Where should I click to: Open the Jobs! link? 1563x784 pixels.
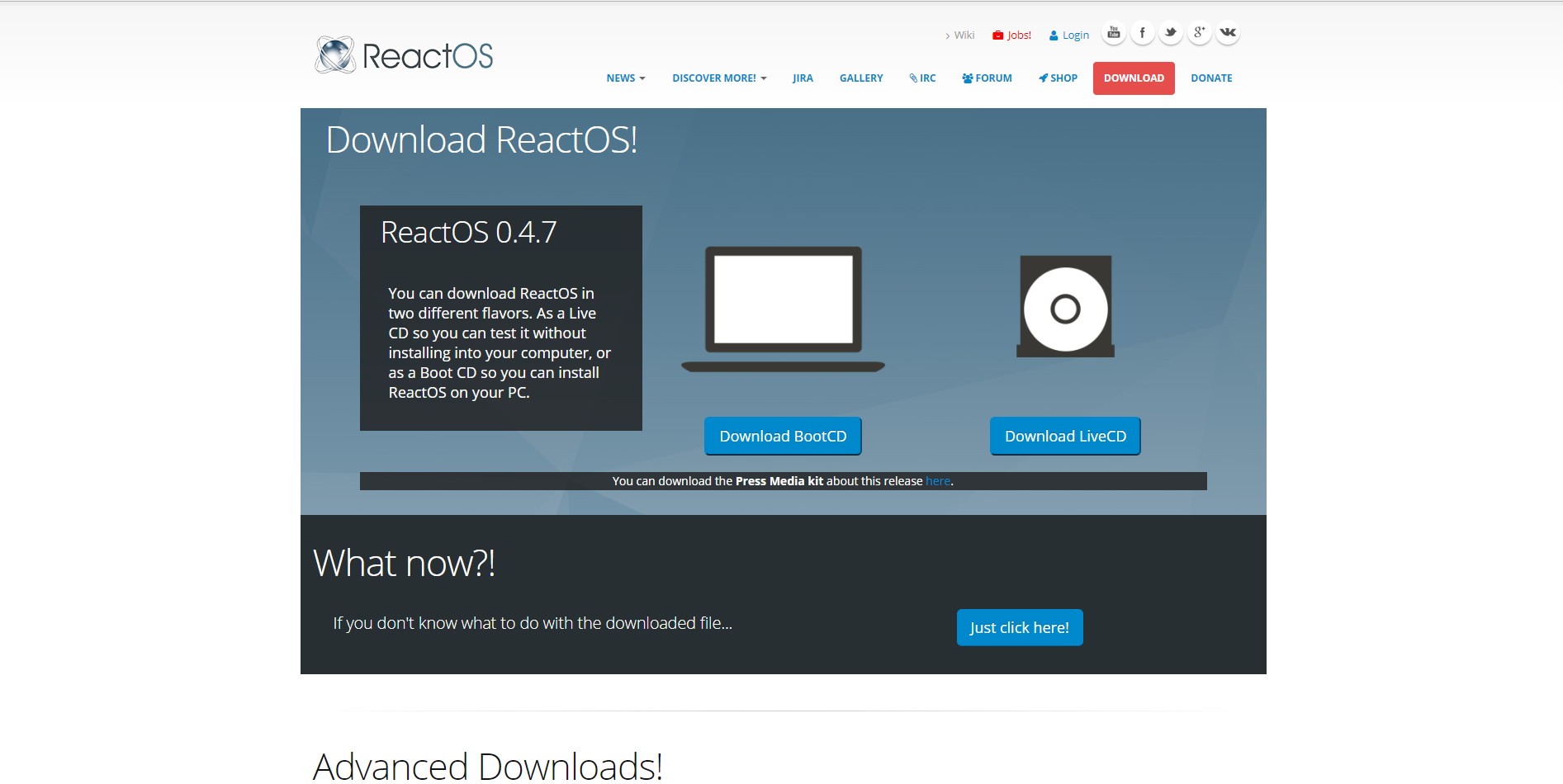click(1012, 35)
